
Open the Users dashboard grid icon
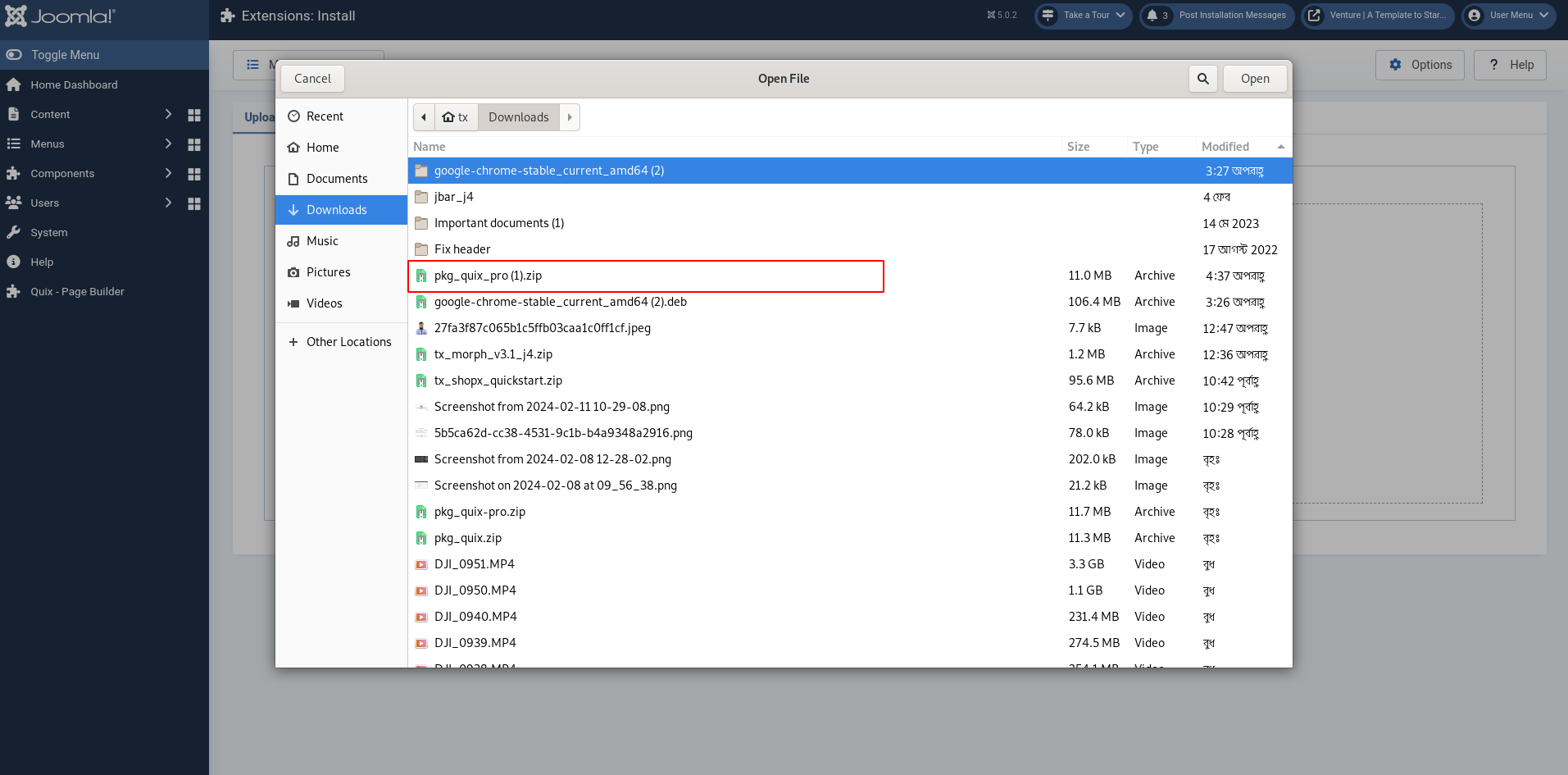194,203
